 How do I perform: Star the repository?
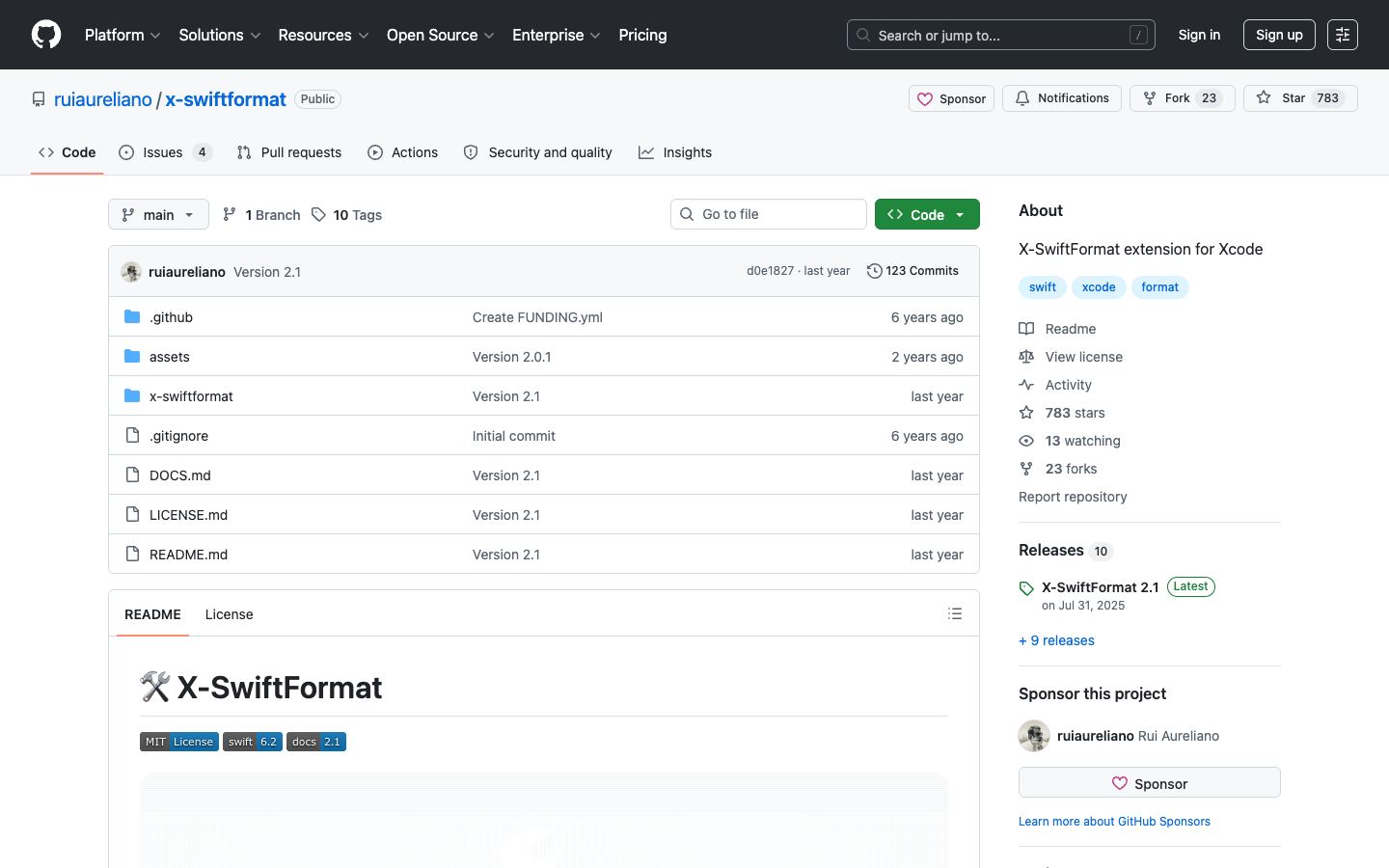(1300, 98)
